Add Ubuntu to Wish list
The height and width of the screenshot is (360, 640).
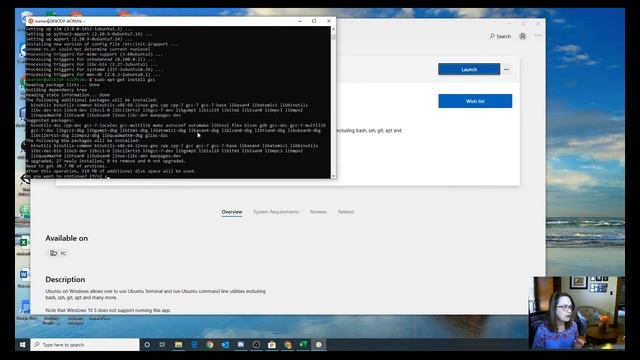click(475, 101)
